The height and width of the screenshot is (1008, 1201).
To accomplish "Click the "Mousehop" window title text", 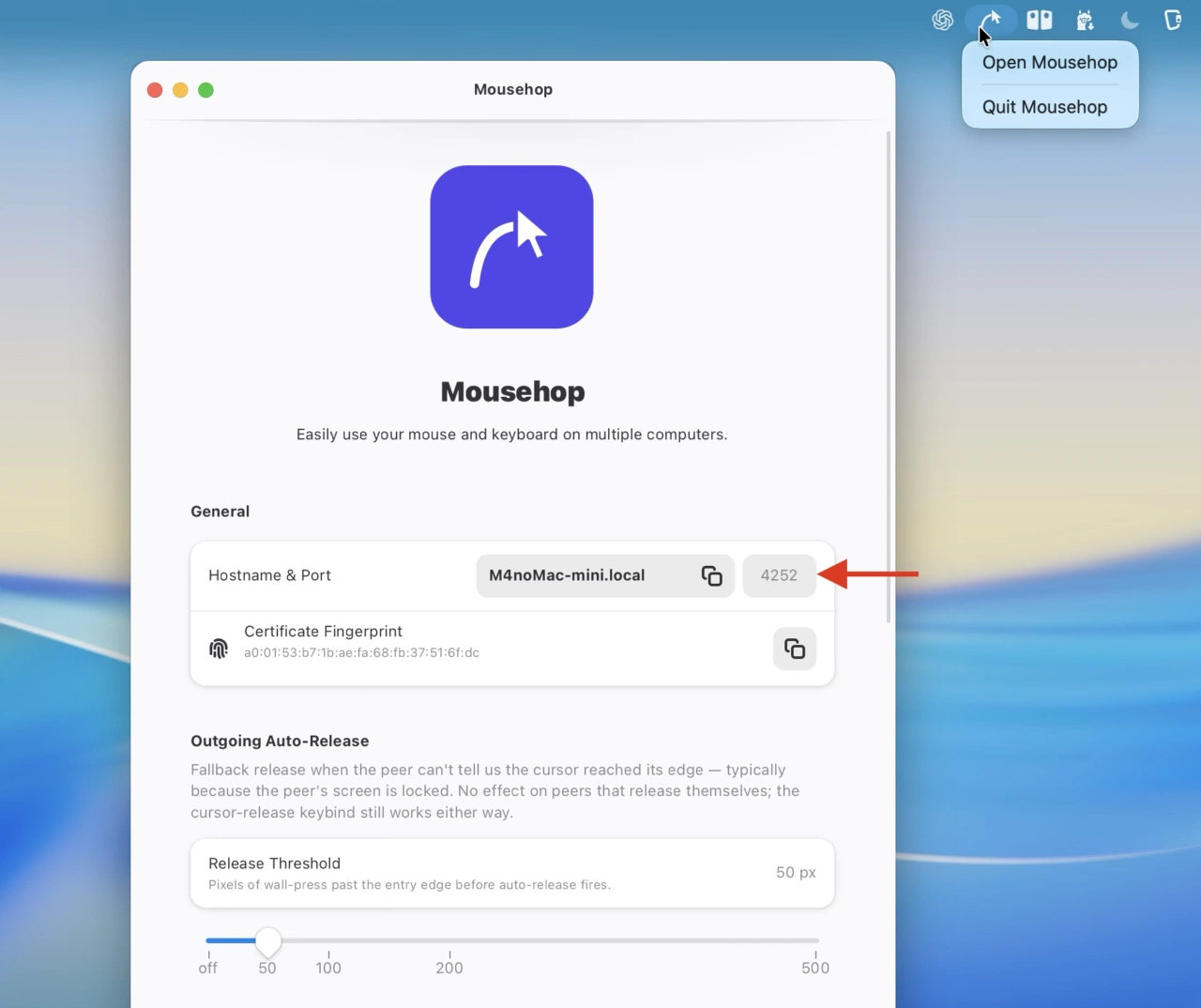I will (513, 89).
